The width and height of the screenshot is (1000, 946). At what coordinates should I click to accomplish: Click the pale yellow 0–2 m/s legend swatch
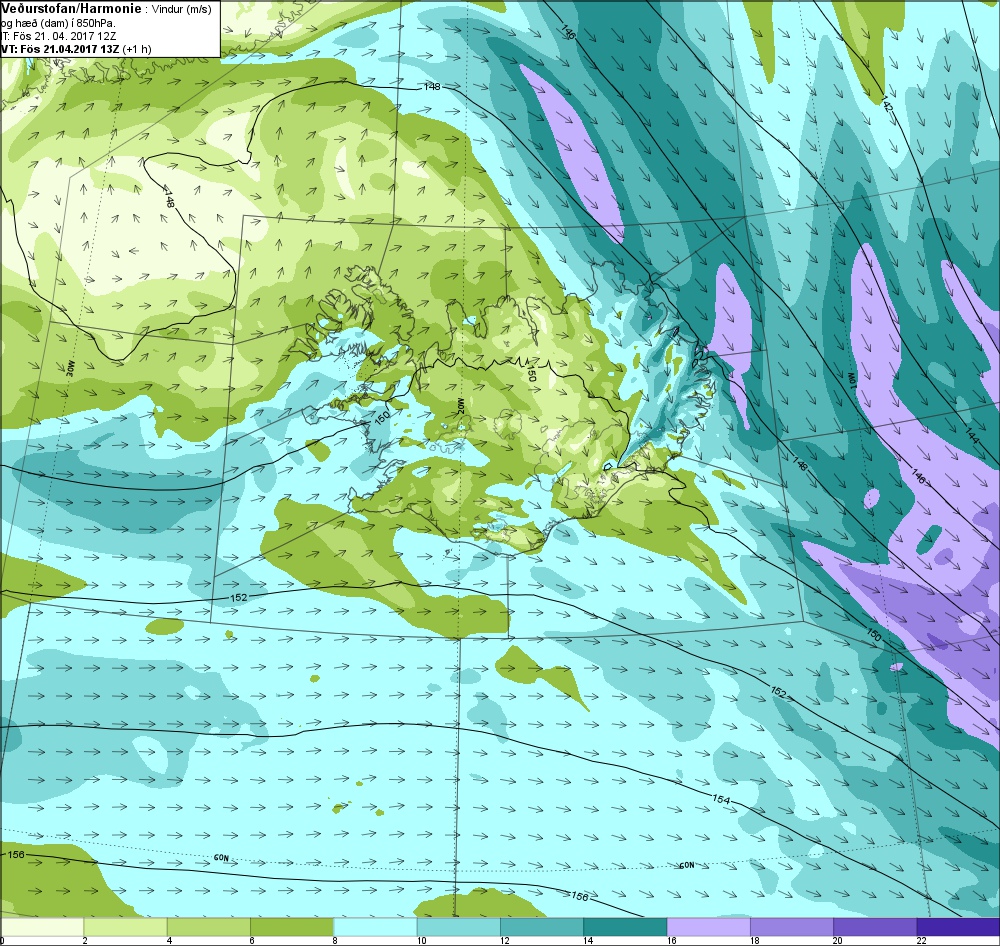[x=42, y=926]
